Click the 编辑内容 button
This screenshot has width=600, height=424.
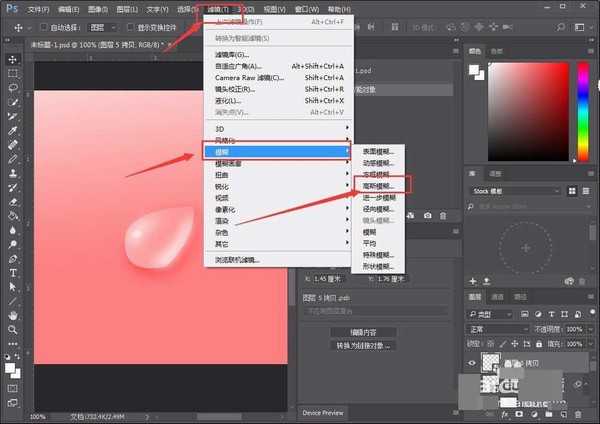(x=344, y=332)
